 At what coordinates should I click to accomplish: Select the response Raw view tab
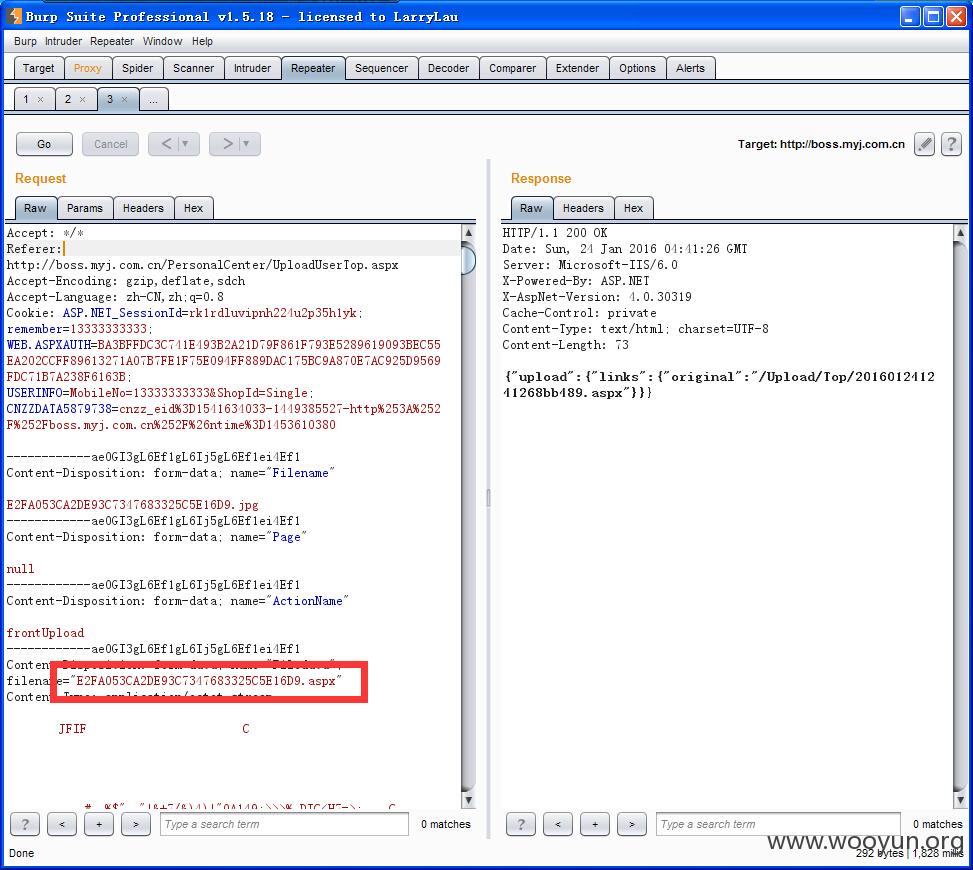pos(531,209)
